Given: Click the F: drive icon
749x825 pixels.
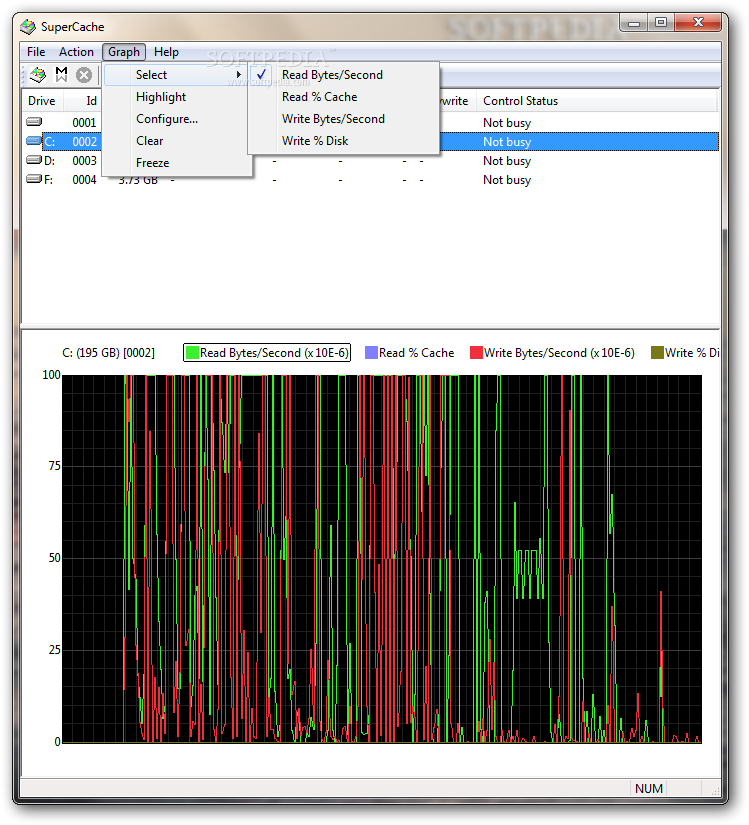Looking at the screenshot, I should coord(34,179).
